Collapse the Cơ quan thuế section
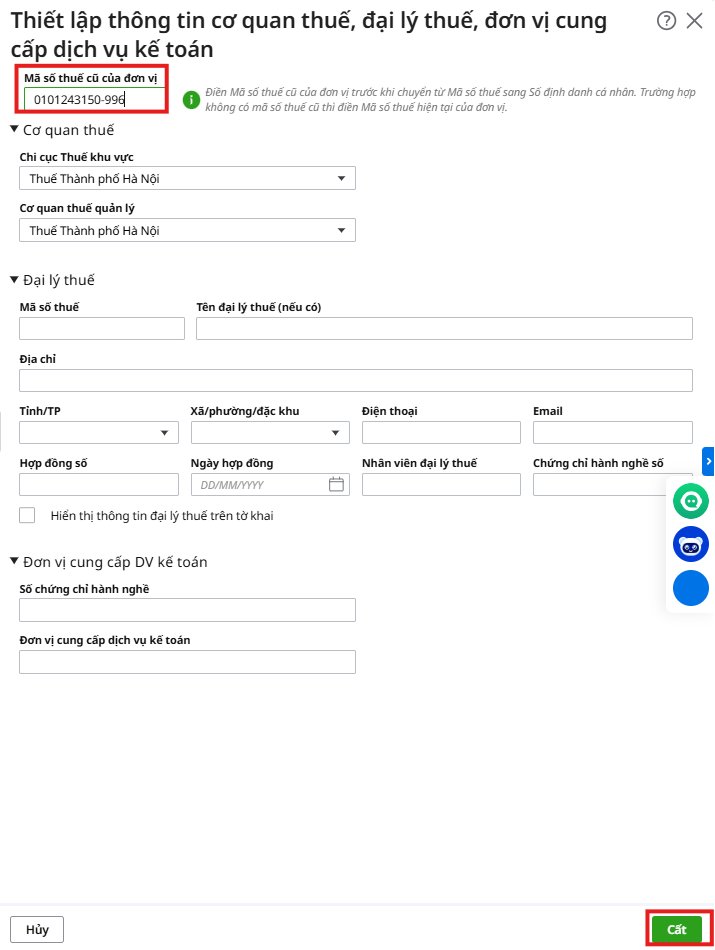This screenshot has height=950, width=715. [x=15, y=129]
